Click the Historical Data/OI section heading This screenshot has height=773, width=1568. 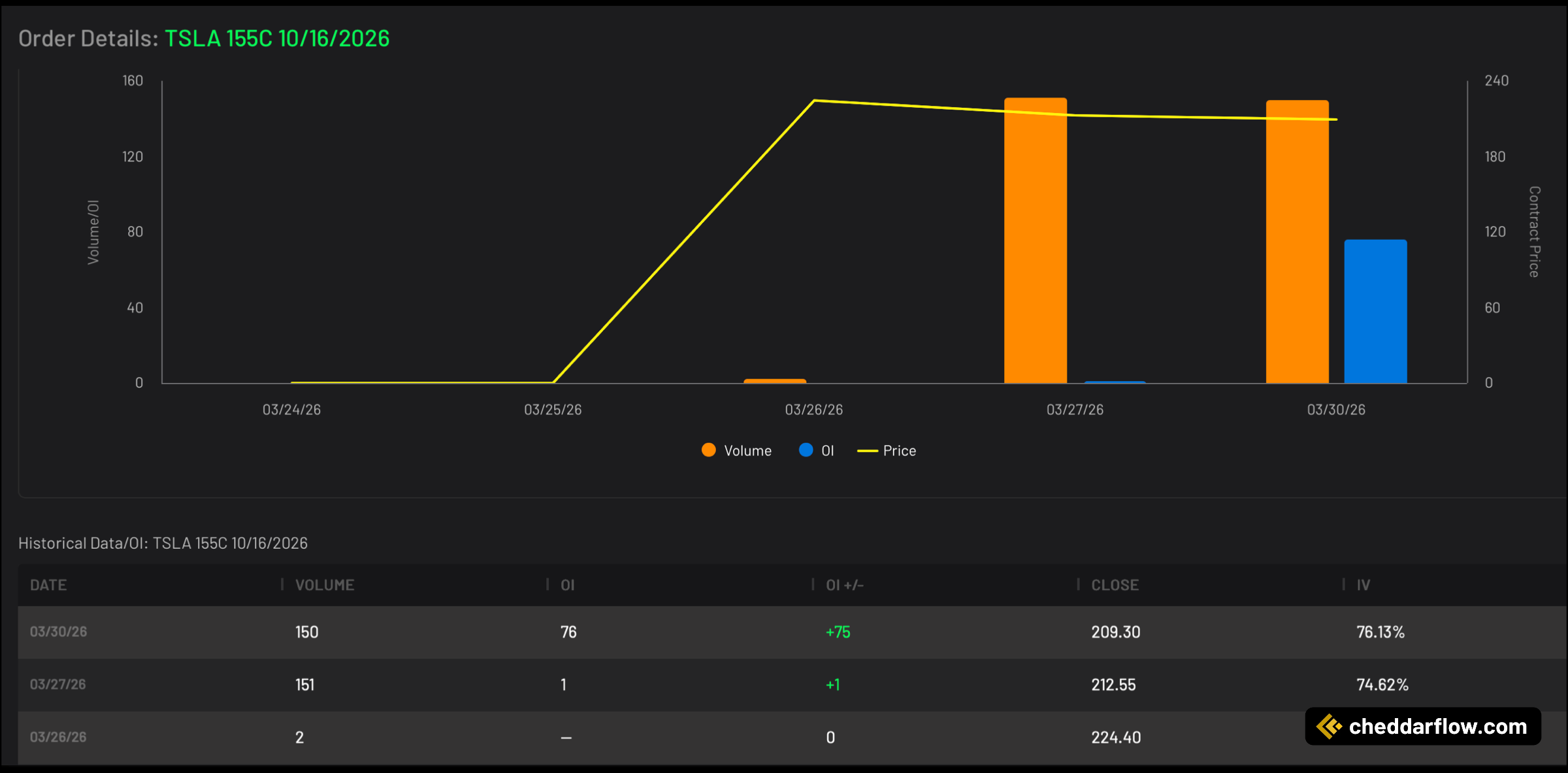[x=163, y=543]
